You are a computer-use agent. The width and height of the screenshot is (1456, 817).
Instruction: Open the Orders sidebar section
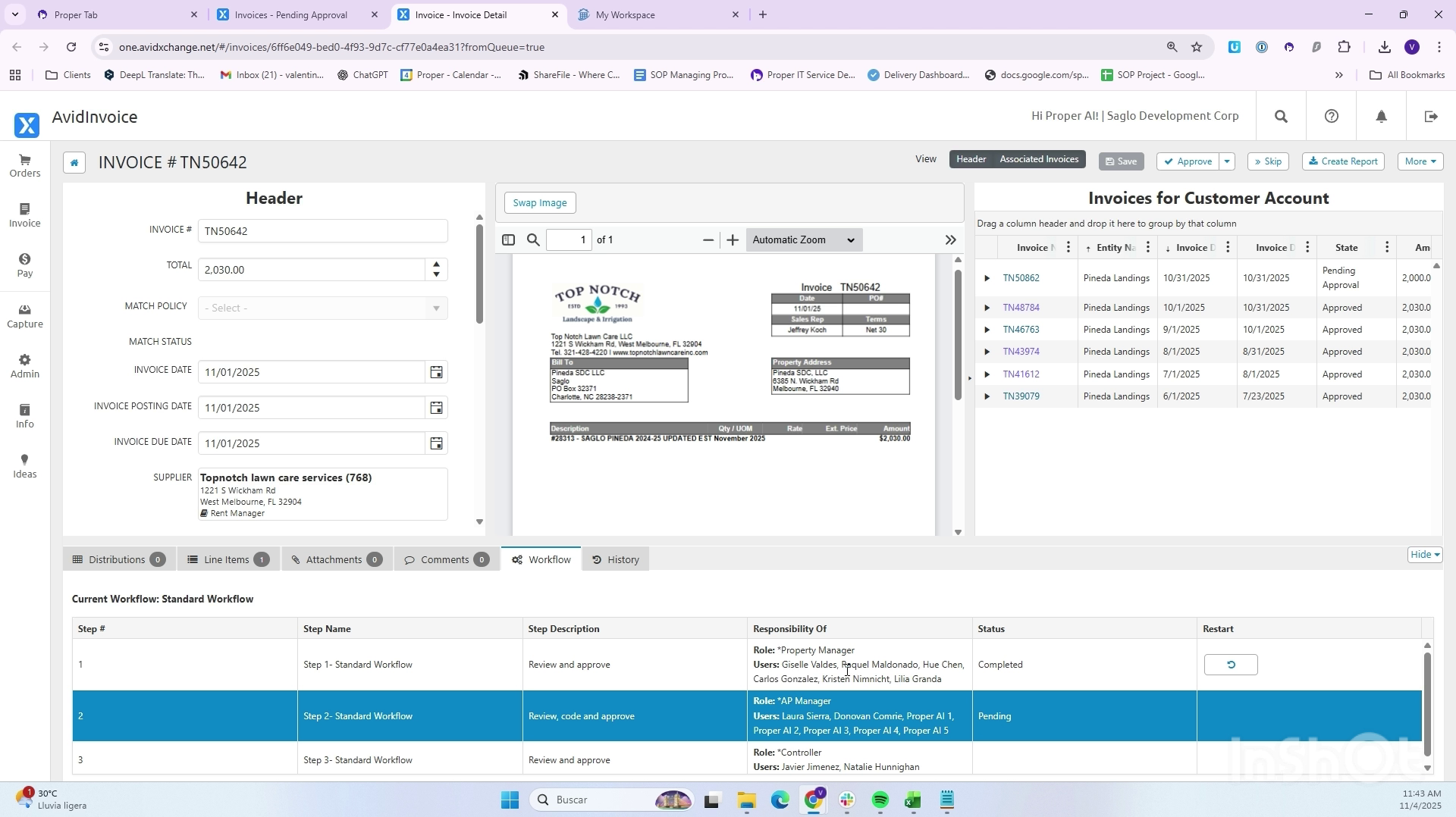pyautogui.click(x=25, y=166)
